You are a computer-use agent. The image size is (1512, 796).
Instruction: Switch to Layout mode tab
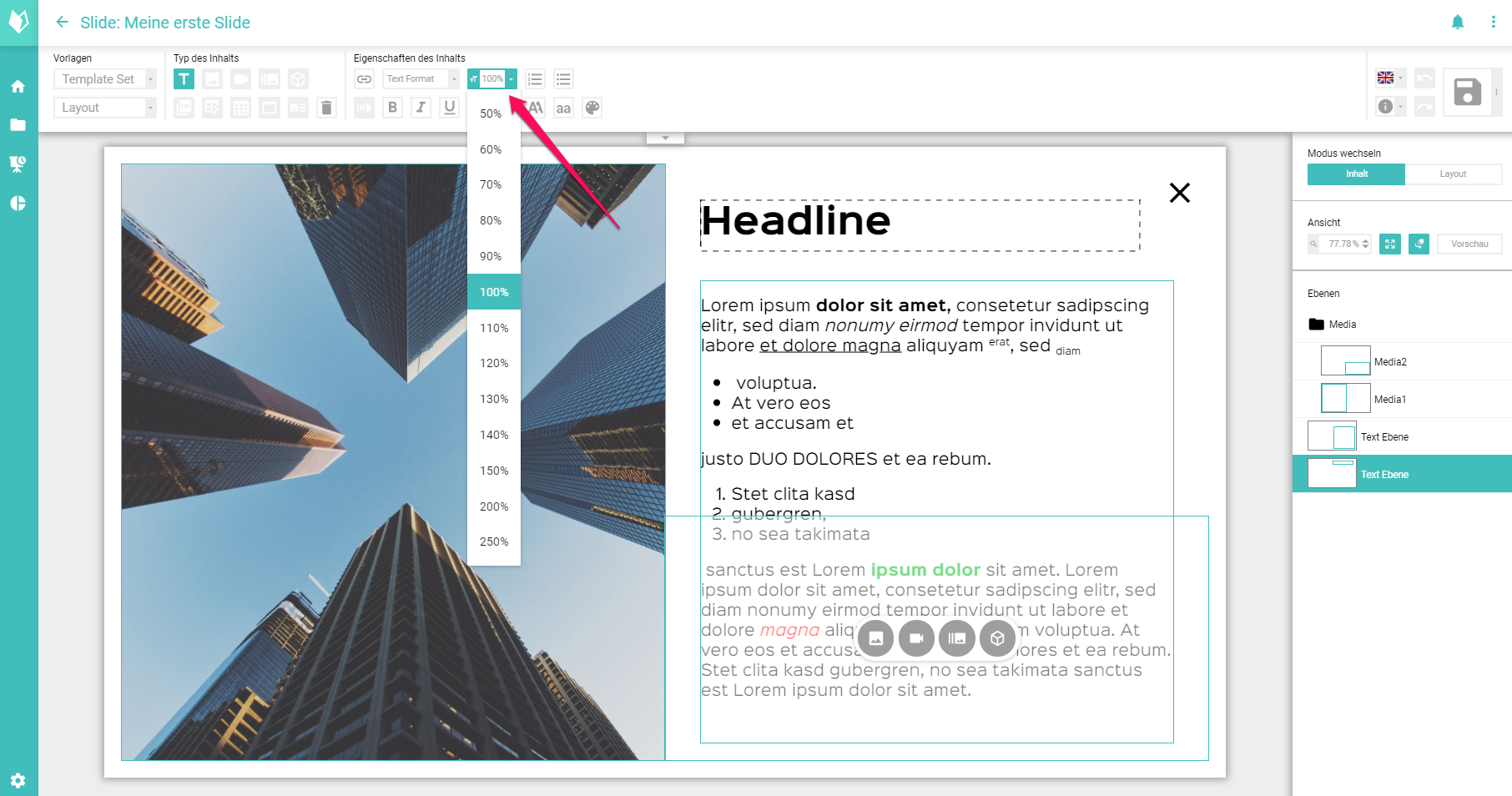[1453, 174]
